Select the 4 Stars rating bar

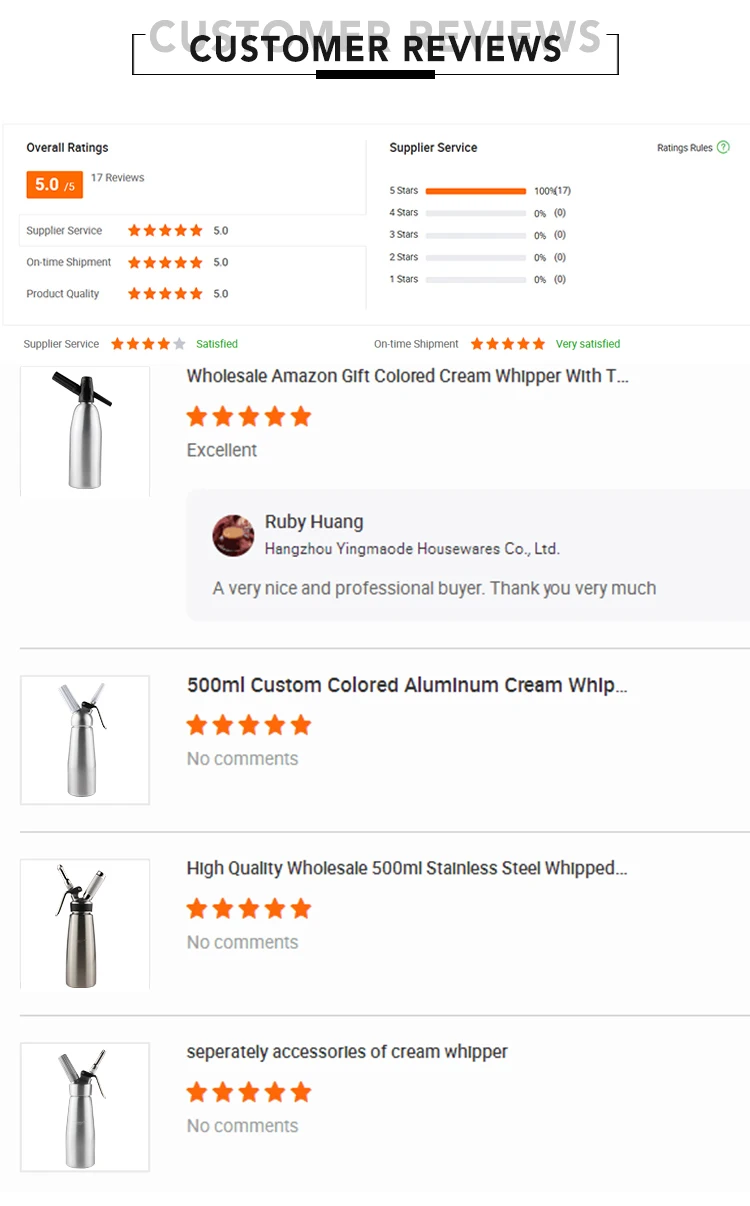point(475,213)
